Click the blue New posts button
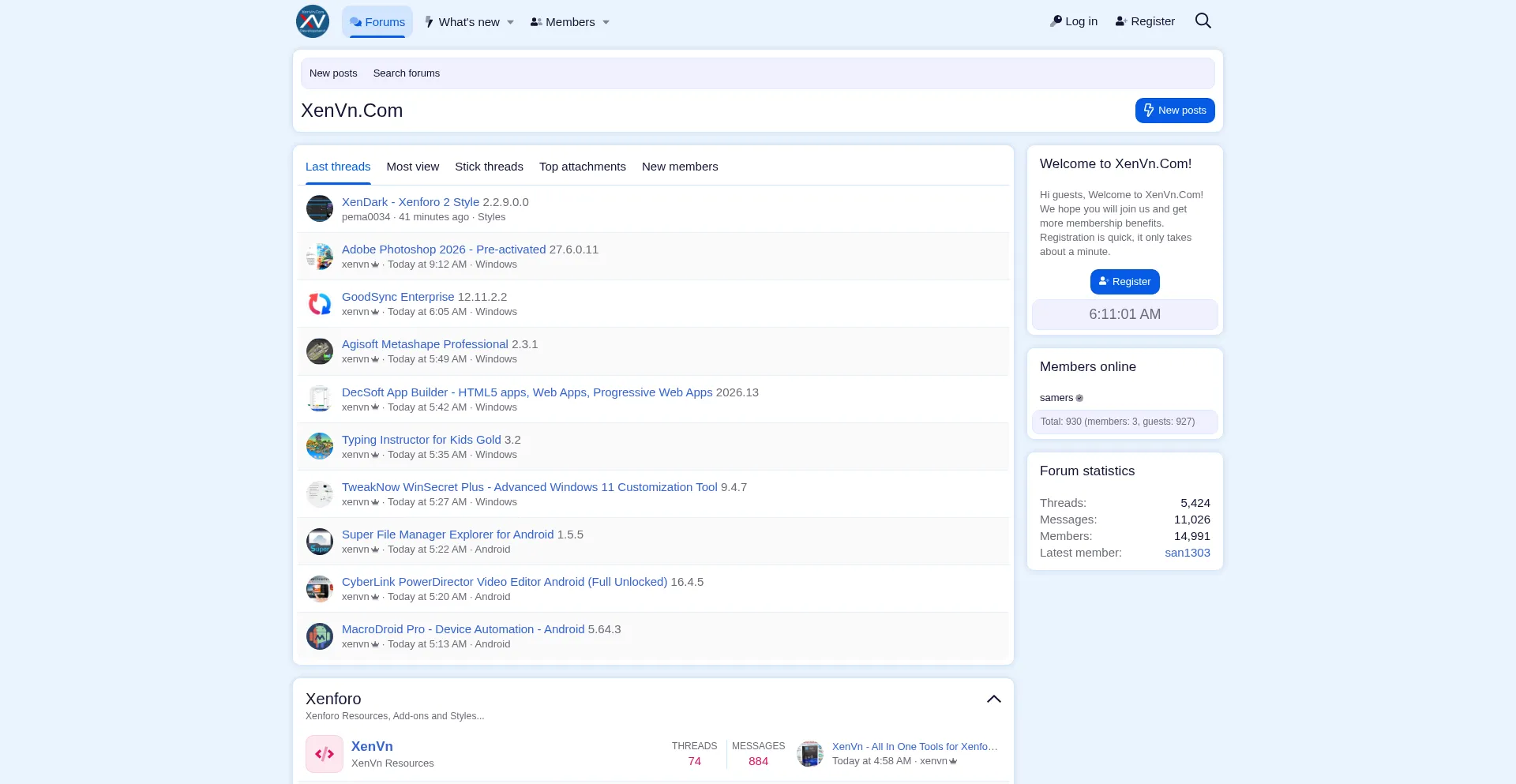Viewport: 1516px width, 784px height. (x=1175, y=111)
